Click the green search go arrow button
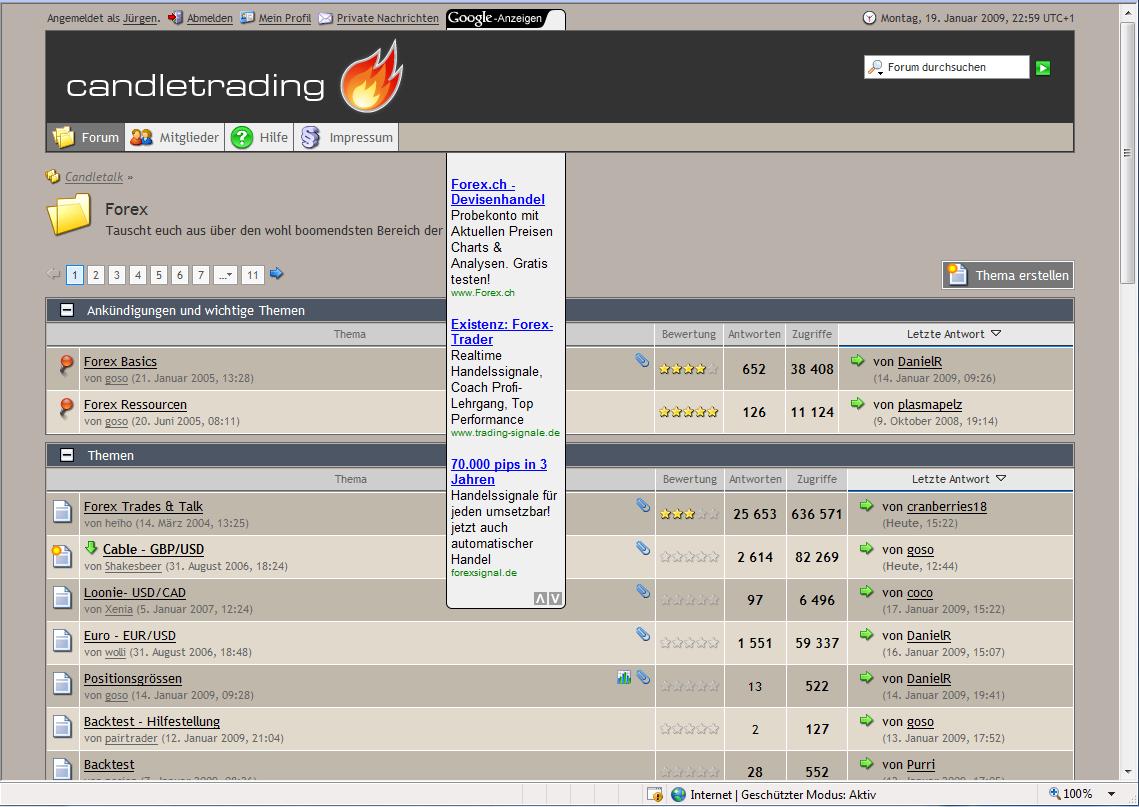This screenshot has height=807, width=1139. (x=1043, y=68)
